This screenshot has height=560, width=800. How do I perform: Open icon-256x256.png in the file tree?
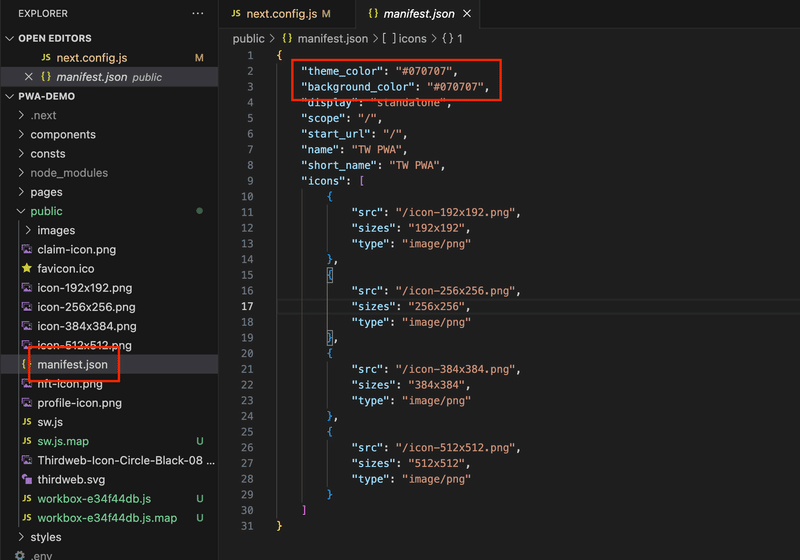point(86,307)
